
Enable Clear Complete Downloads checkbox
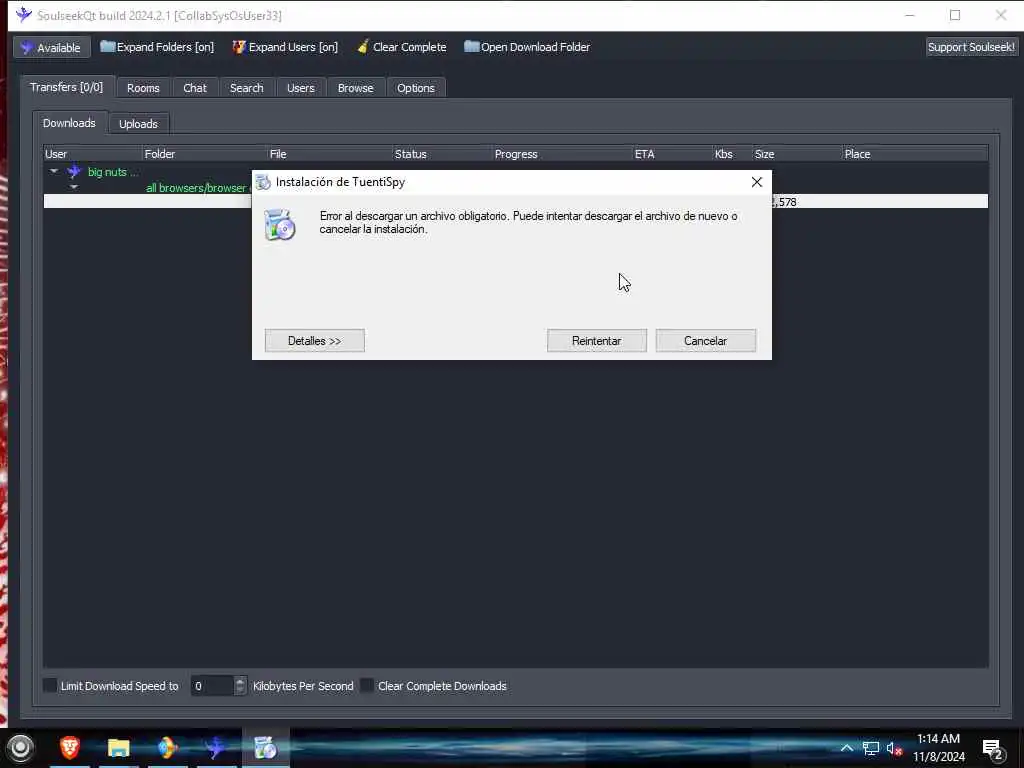click(368, 686)
